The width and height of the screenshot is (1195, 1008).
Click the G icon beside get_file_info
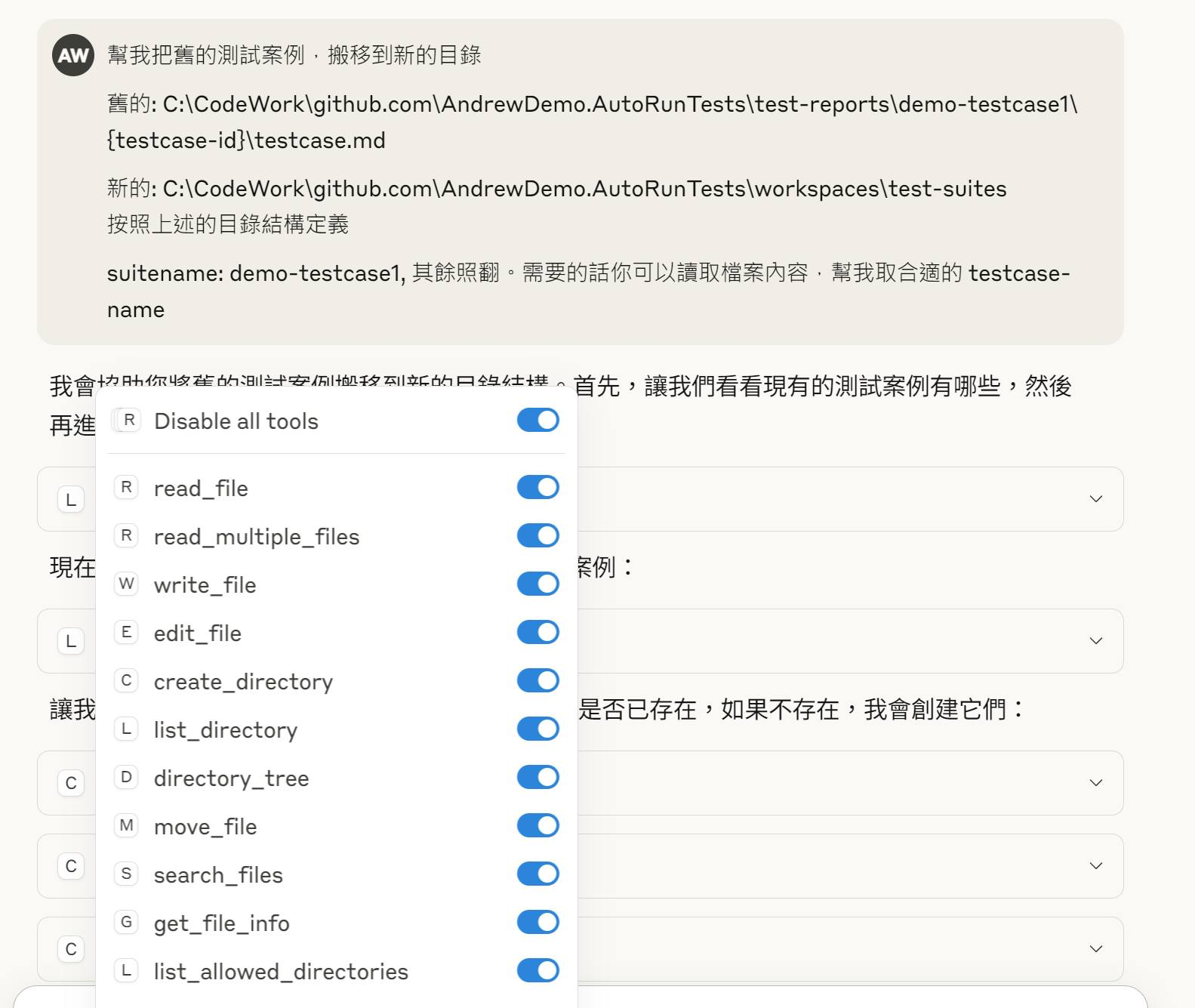pyautogui.click(x=126, y=923)
